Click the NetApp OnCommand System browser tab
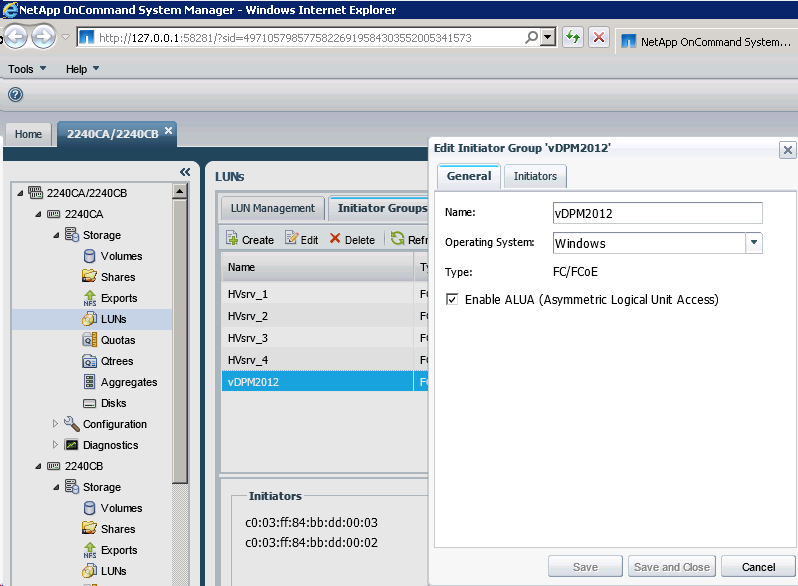The height and width of the screenshot is (586, 798). tap(707, 42)
